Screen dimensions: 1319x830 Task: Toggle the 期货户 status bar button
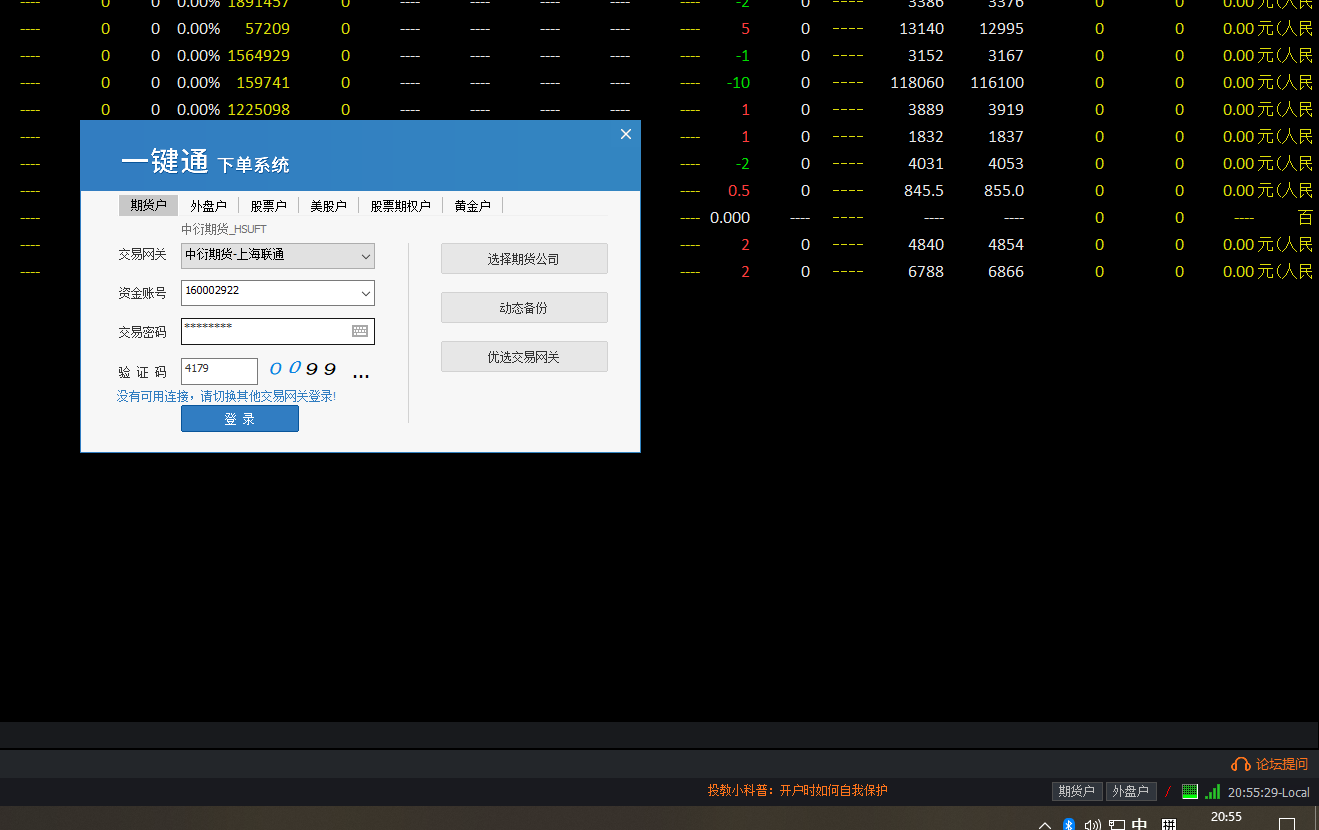pyautogui.click(x=1076, y=791)
